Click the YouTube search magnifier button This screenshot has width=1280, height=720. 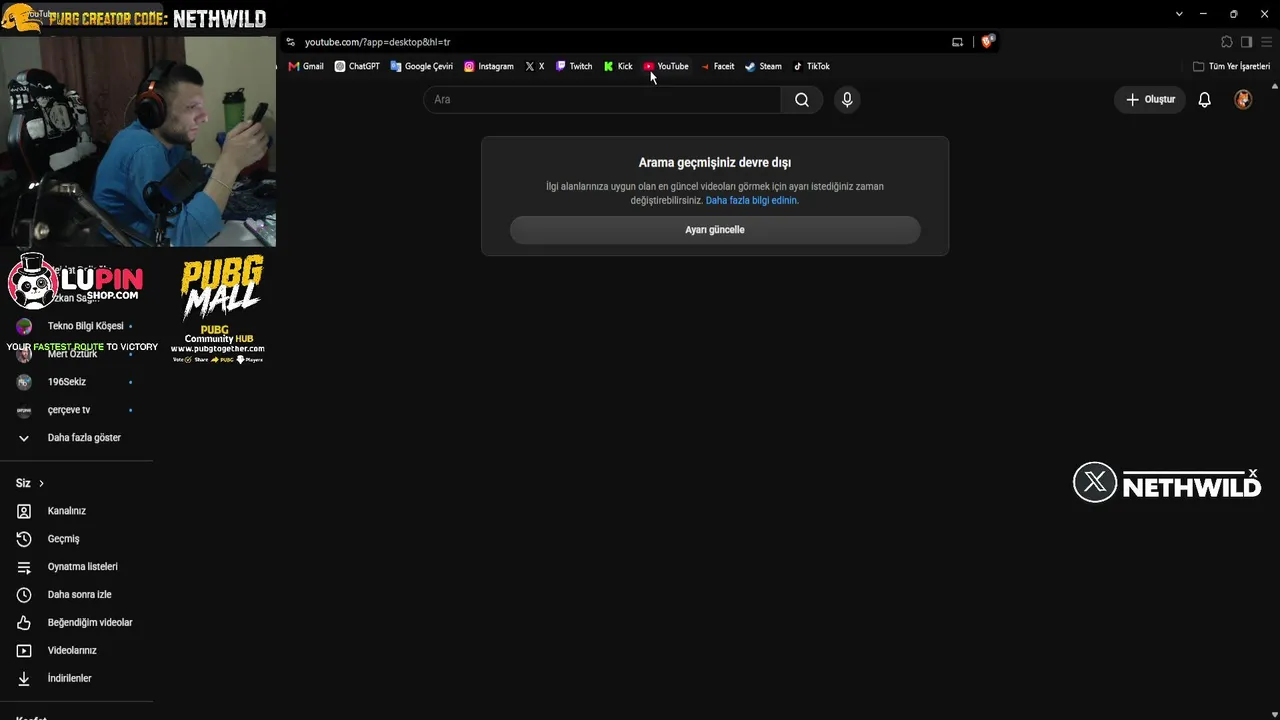[x=802, y=100]
